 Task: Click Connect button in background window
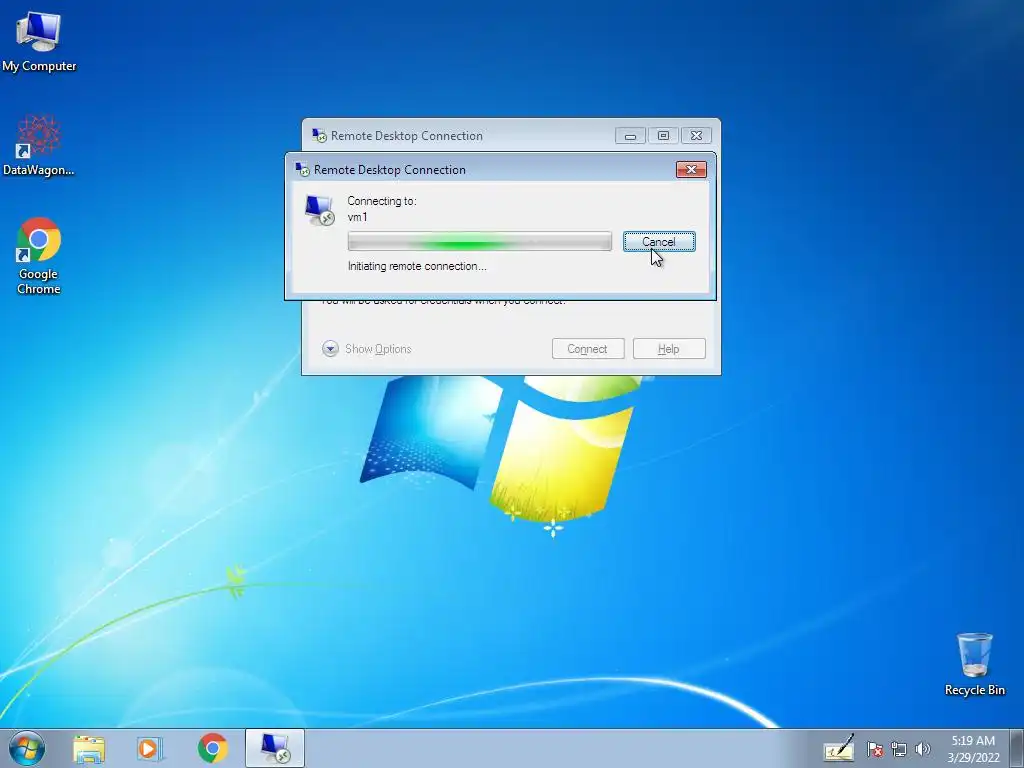(588, 349)
